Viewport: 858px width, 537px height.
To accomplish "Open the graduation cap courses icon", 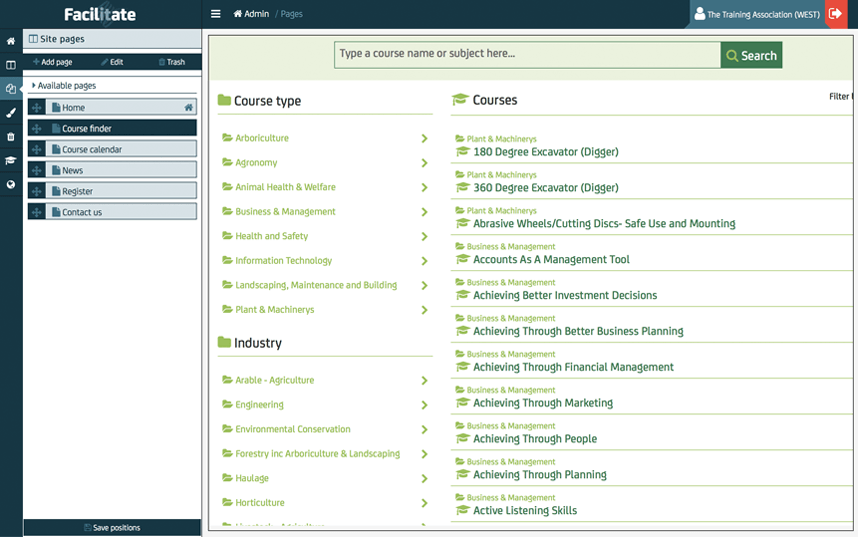I will (11, 161).
